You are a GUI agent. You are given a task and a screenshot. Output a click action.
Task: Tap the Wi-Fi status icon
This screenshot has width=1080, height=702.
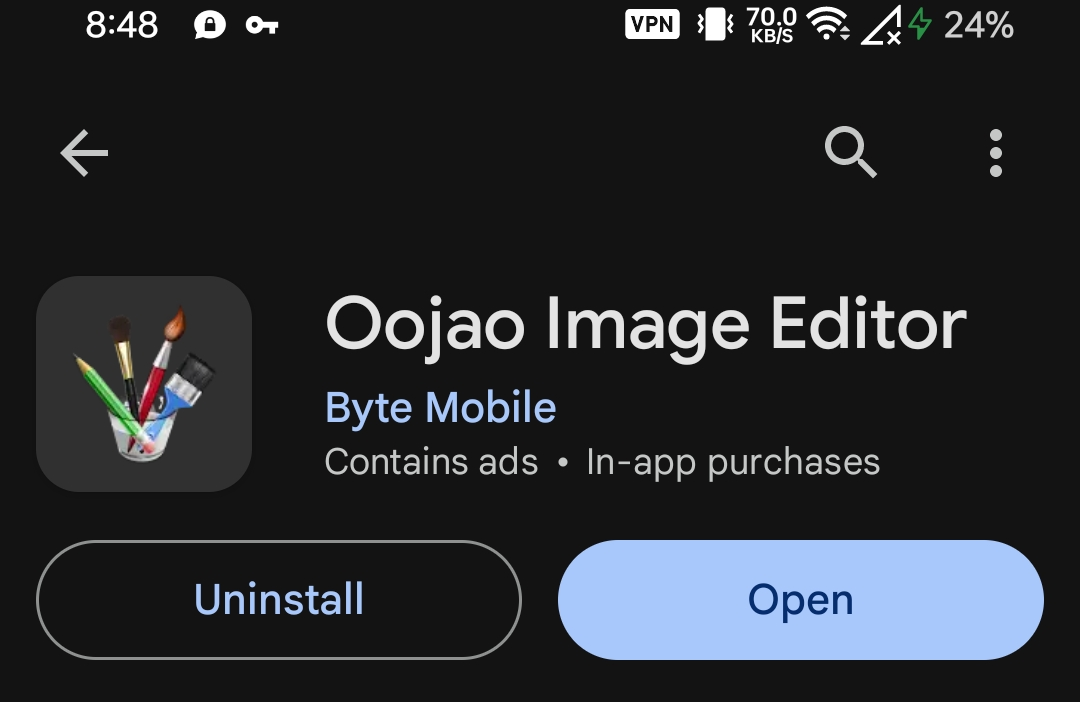coord(828,25)
